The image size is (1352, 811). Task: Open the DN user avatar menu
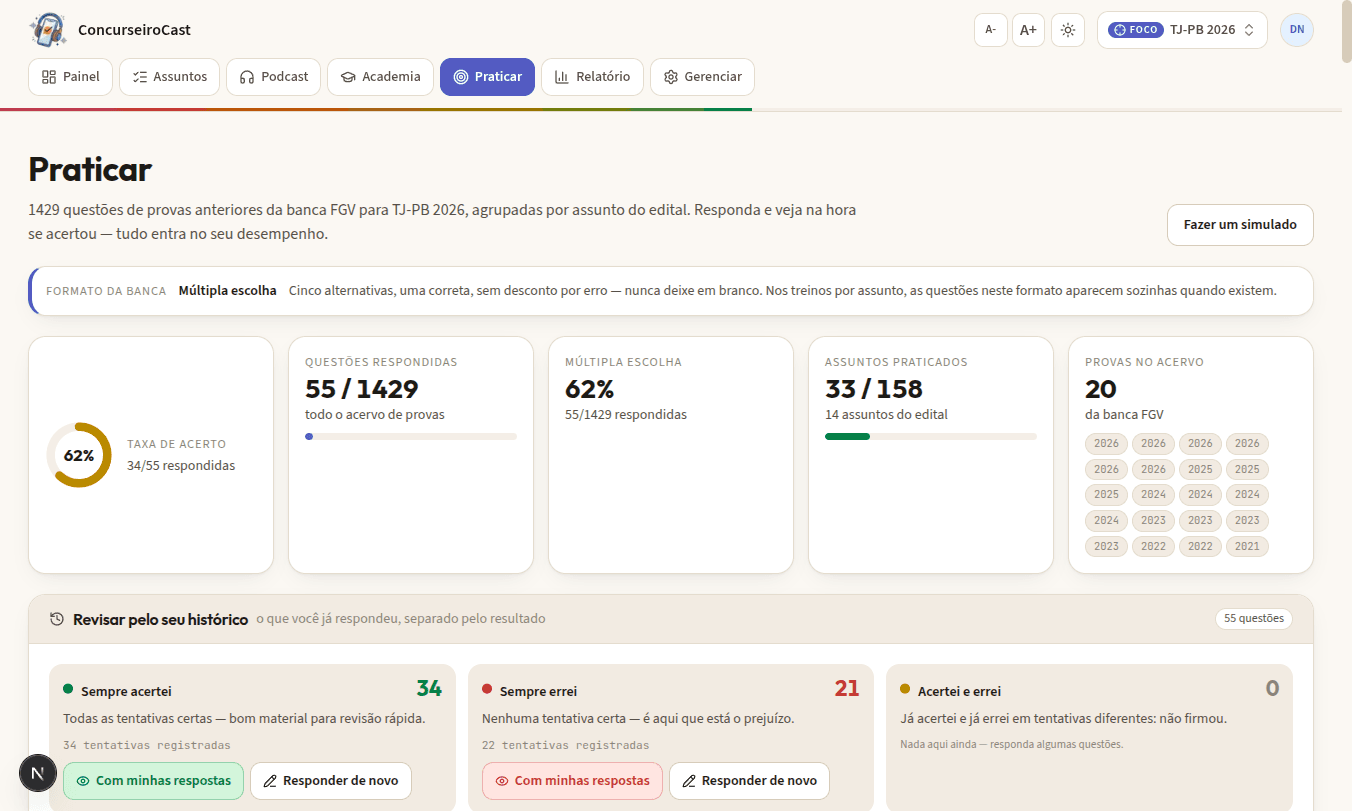pos(1297,30)
